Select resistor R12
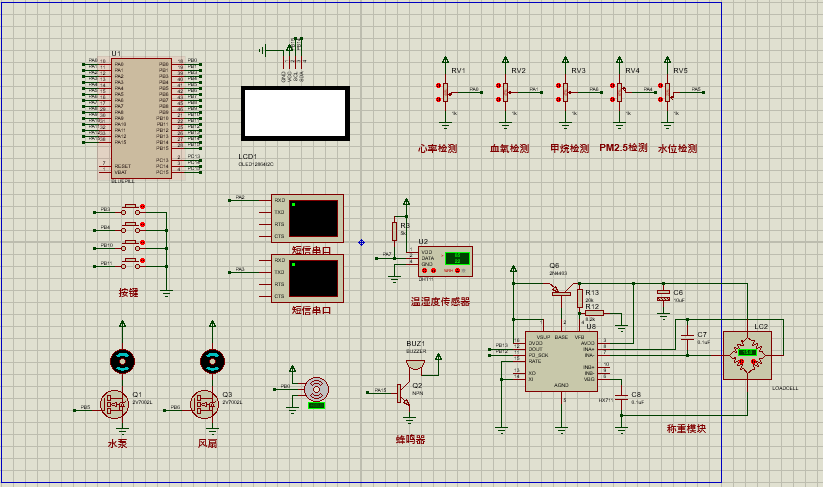Viewport: 823px width, 487px height. [594, 313]
